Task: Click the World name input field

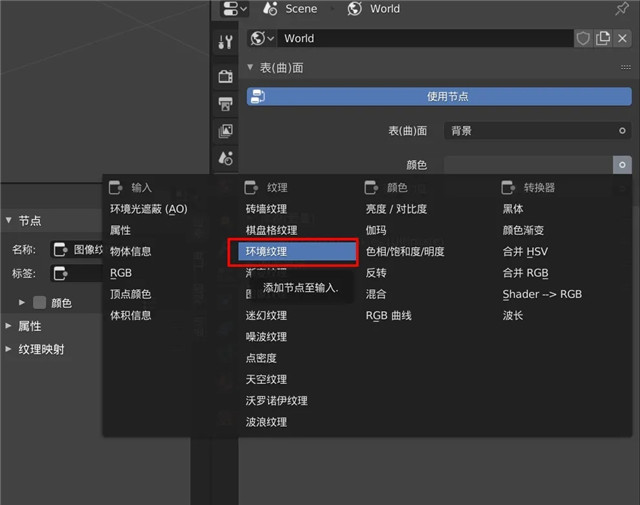Action: tap(425, 39)
